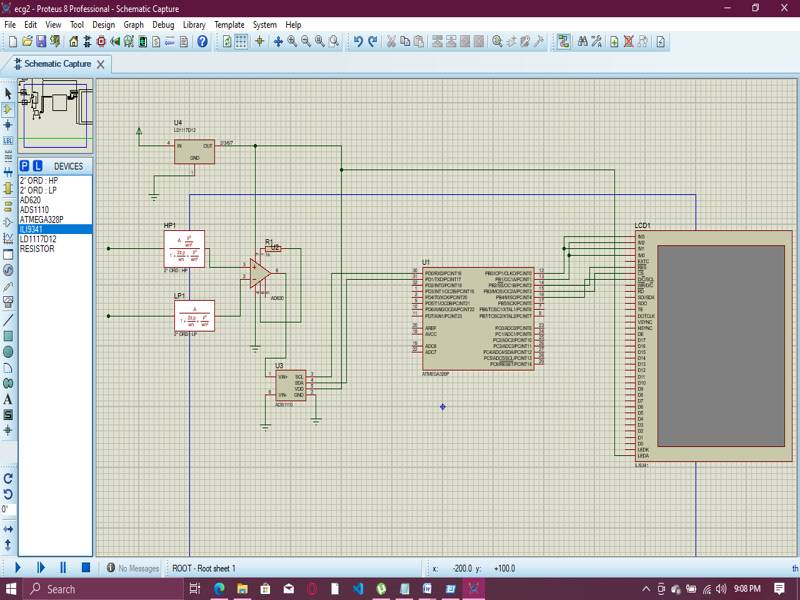Select ATMEGA328P in devices list
This screenshot has width=800, height=600.
pos(41,219)
